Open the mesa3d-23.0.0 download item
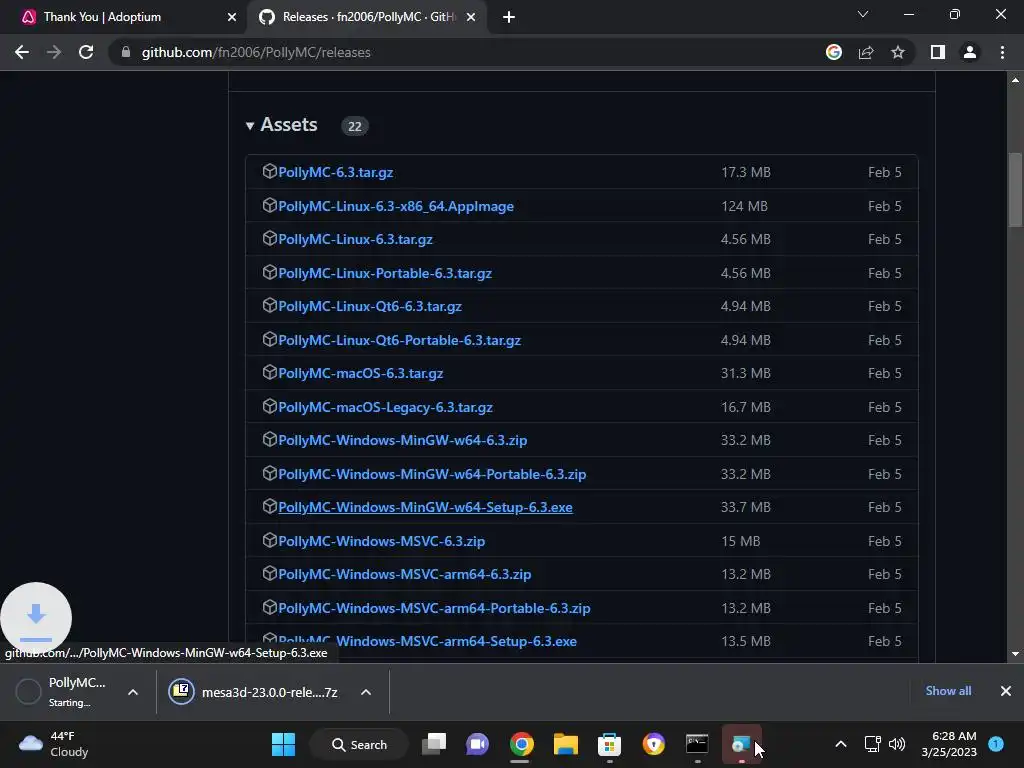This screenshot has height=768, width=1024. click(x=254, y=692)
